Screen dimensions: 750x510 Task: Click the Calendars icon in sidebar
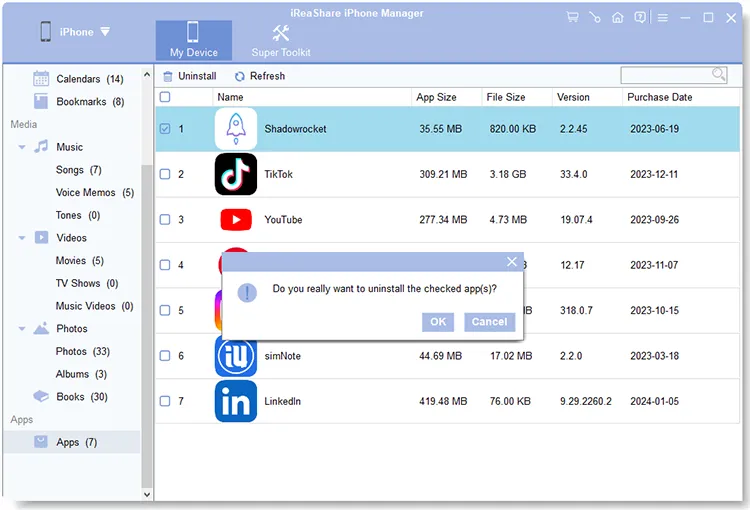(41, 78)
